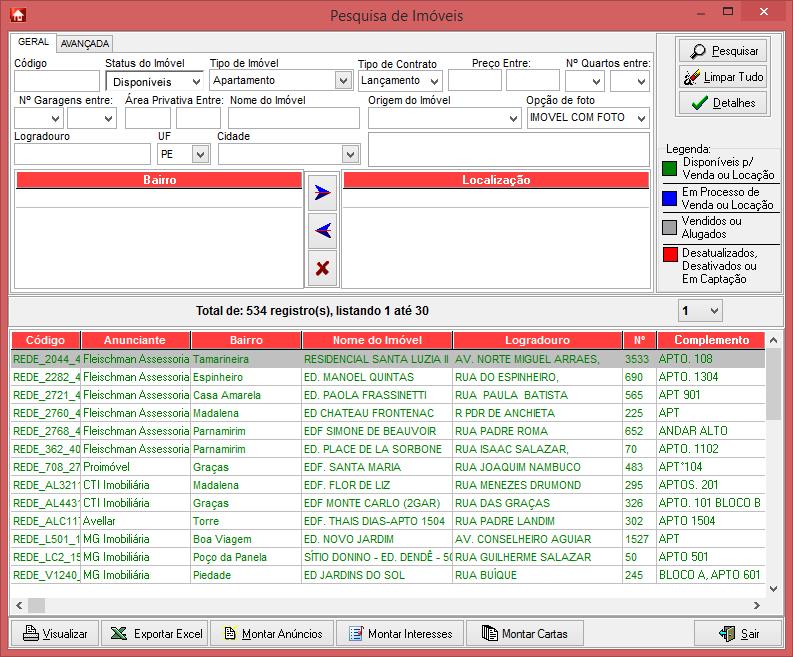Viewport: 793px width, 657px height.
Task: Click Visualizar printer button
Action: click(56, 633)
